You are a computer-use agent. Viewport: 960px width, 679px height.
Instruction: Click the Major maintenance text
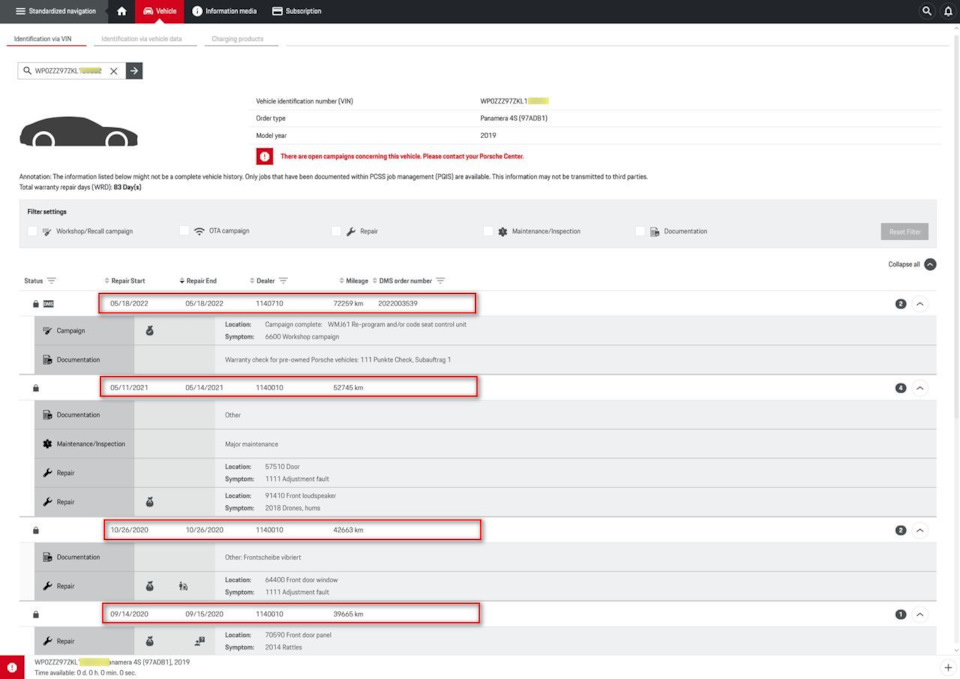[252, 445]
